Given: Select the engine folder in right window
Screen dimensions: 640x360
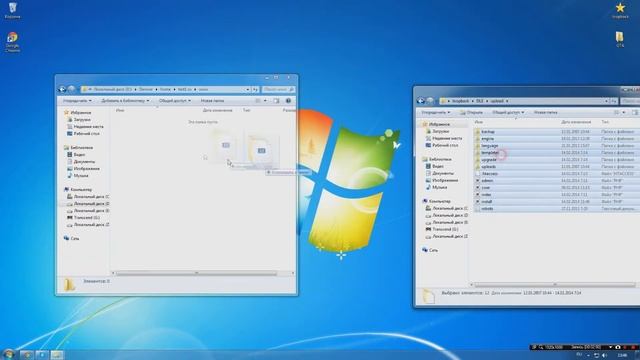Looking at the screenshot, I should click(x=487, y=139).
